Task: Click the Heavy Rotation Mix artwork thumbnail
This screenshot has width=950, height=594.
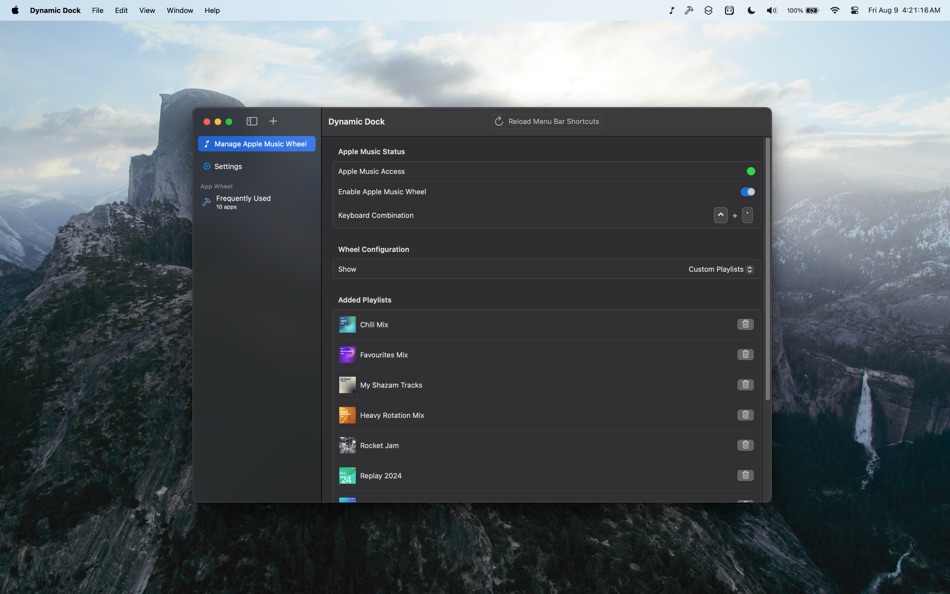Action: (x=347, y=415)
